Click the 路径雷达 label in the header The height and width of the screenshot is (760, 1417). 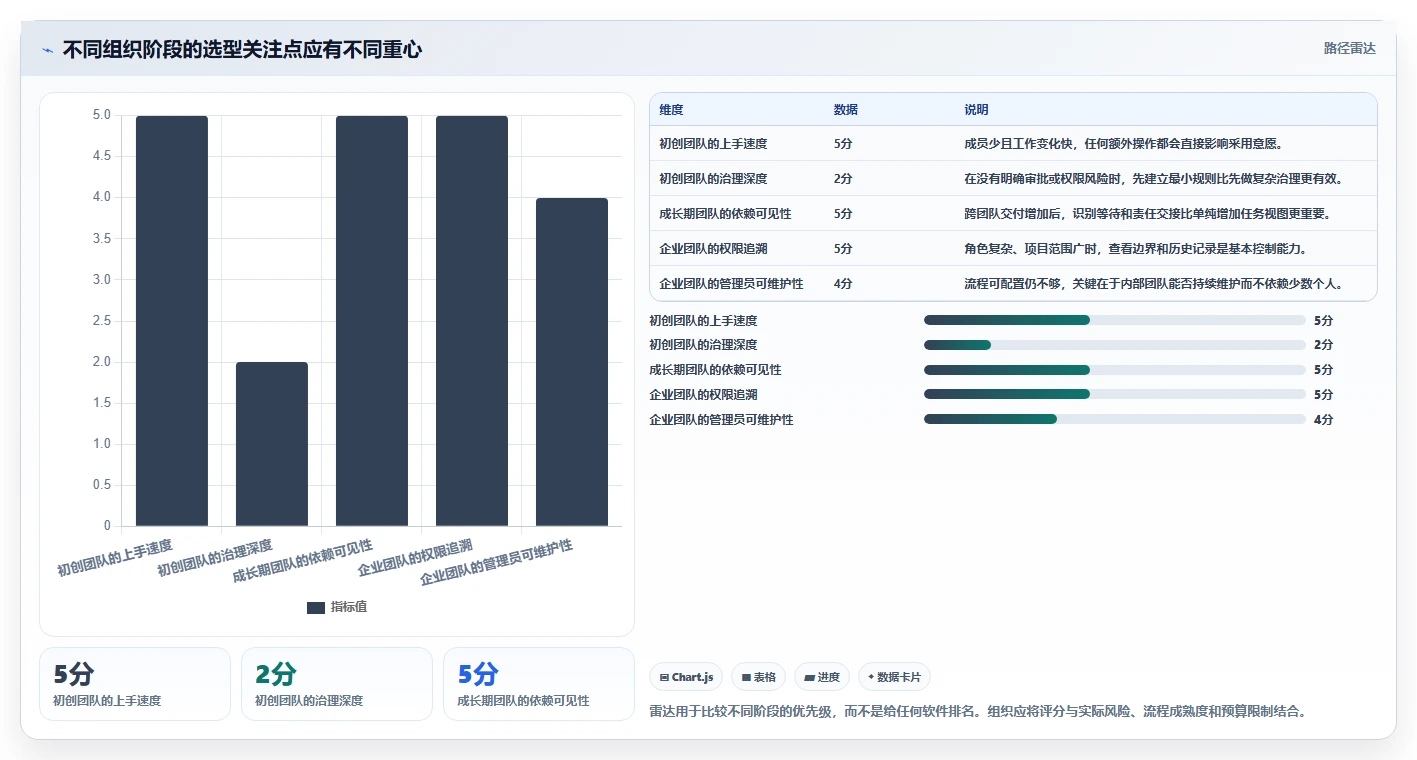click(1349, 48)
